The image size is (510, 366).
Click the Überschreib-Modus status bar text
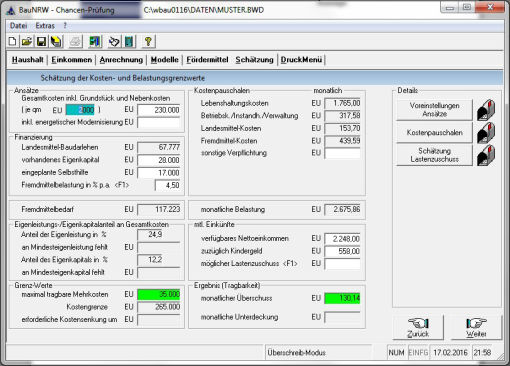point(296,353)
